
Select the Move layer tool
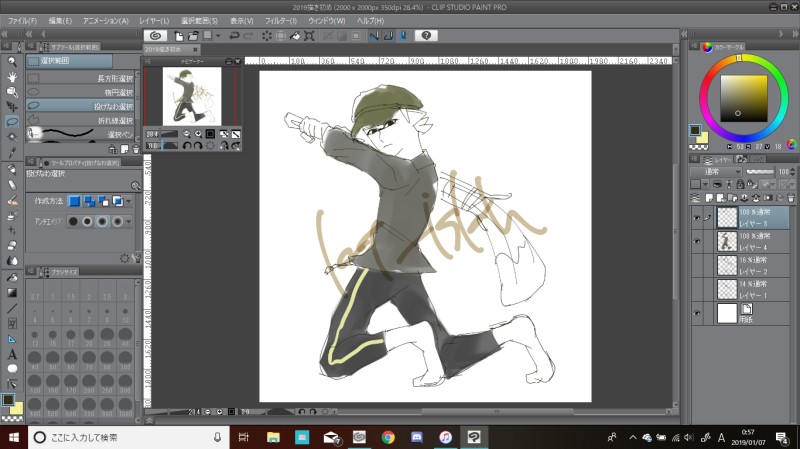point(12,107)
